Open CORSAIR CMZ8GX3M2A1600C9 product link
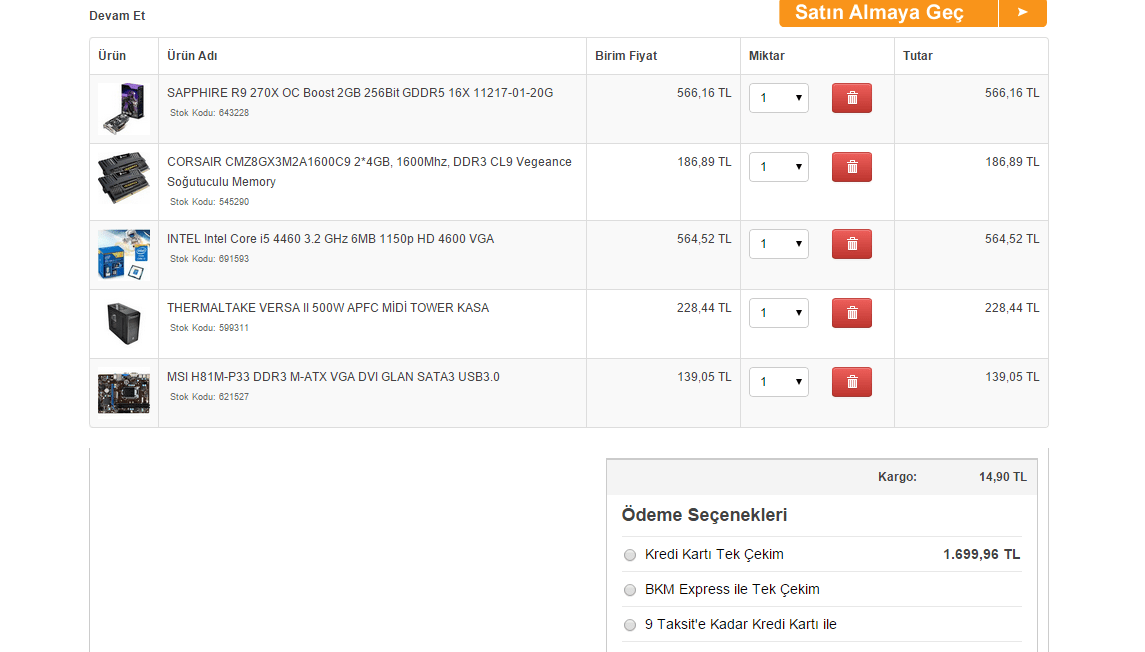 pyautogui.click(x=369, y=172)
